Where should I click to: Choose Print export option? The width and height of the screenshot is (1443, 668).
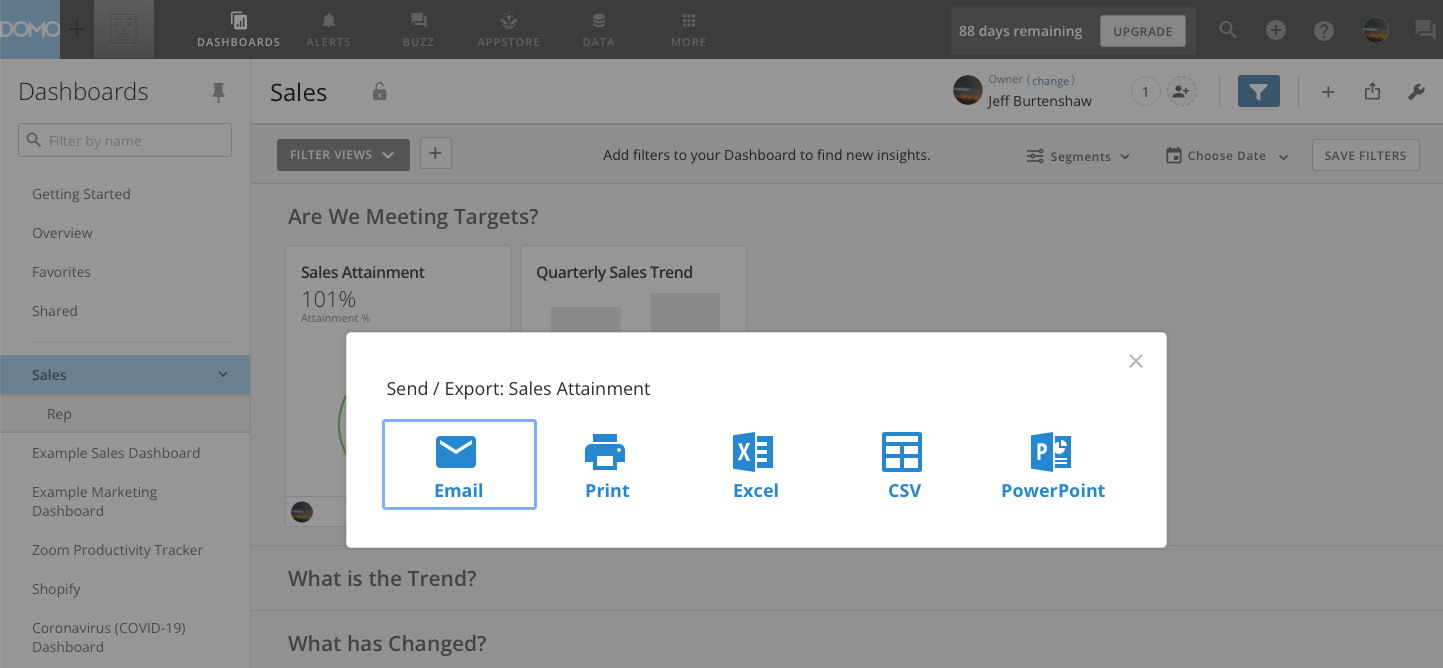pyautogui.click(x=607, y=465)
